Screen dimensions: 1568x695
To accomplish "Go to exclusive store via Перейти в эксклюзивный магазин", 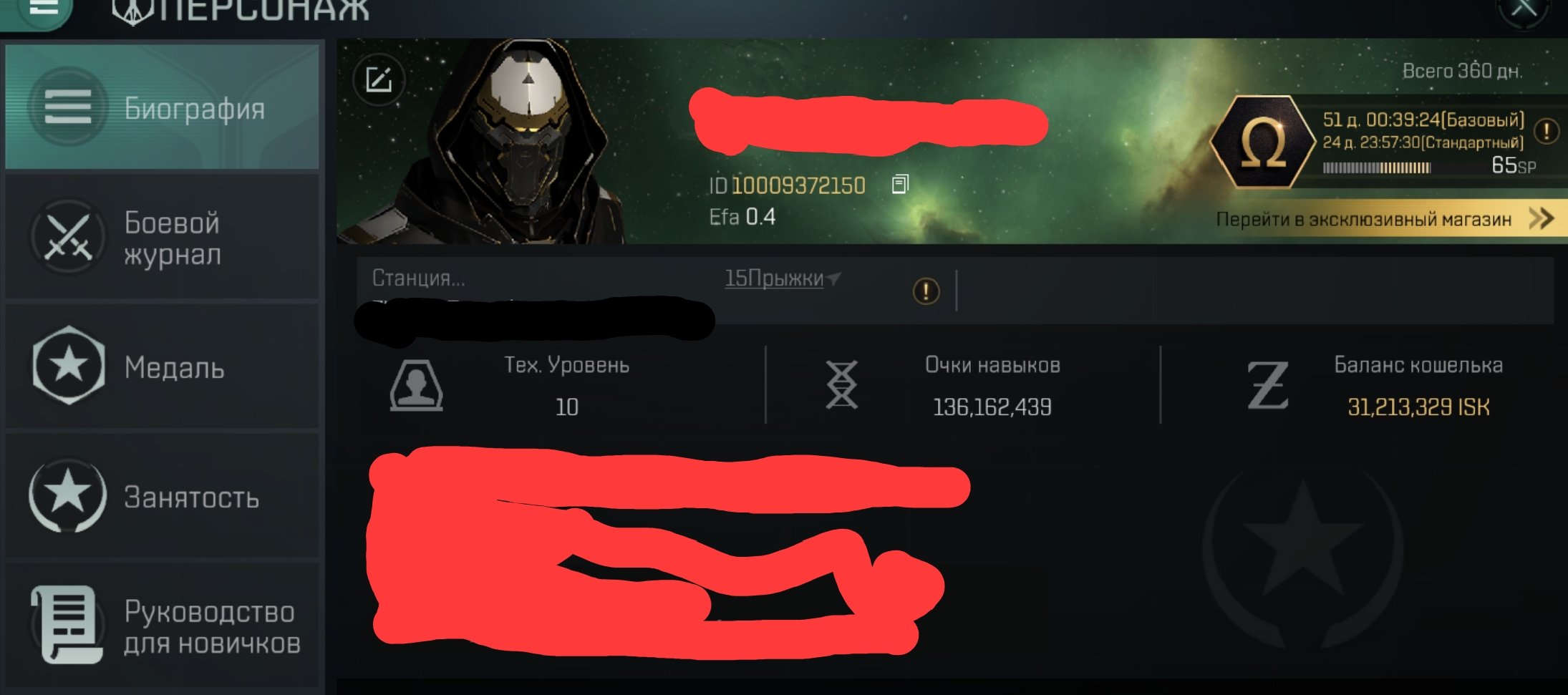I will (x=1363, y=219).
